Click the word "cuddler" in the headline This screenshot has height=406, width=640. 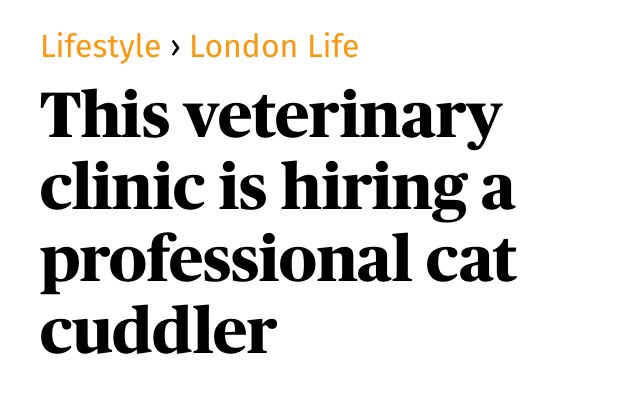(x=156, y=330)
